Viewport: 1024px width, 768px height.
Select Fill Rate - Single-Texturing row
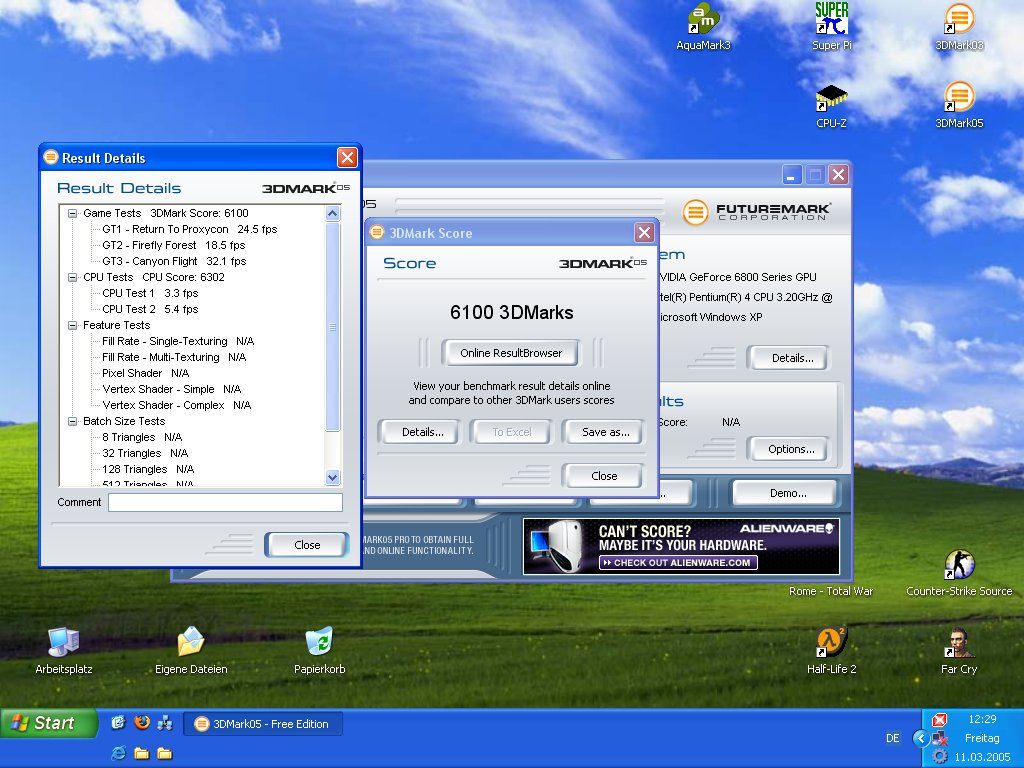click(178, 342)
